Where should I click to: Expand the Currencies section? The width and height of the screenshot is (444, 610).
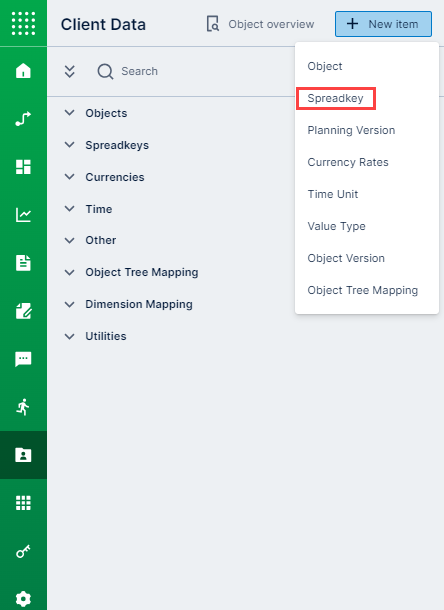(x=104, y=177)
